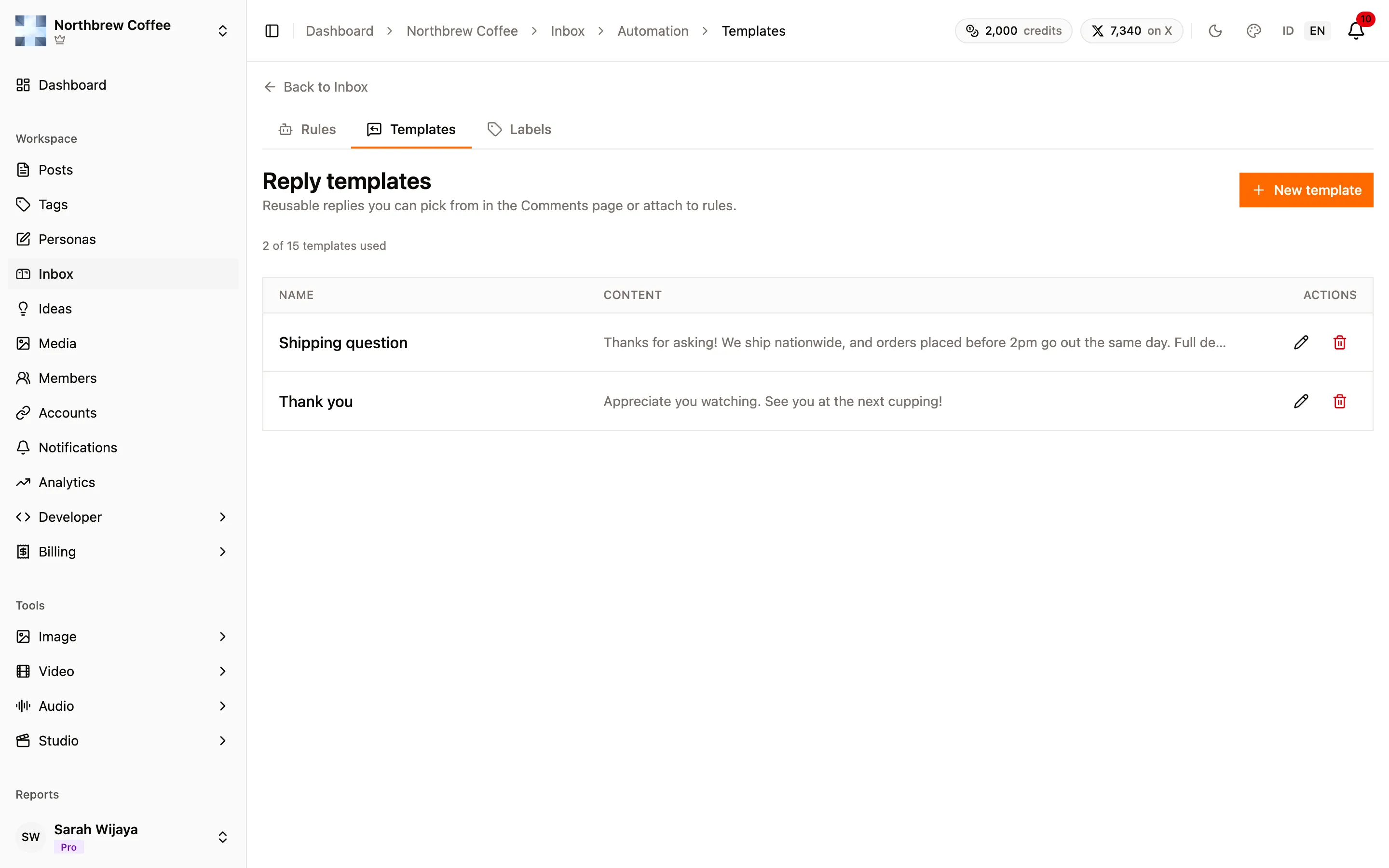Switch to the Rules tab
The image size is (1389, 868).
[x=307, y=130]
